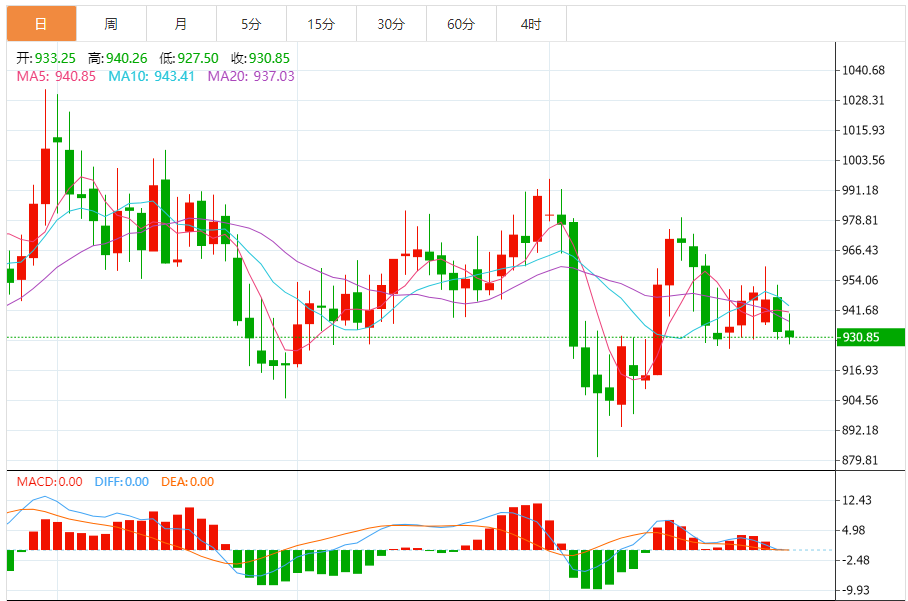Switch to the 月 monthly tab
Screen dimensions: 908x601
[x=181, y=24]
